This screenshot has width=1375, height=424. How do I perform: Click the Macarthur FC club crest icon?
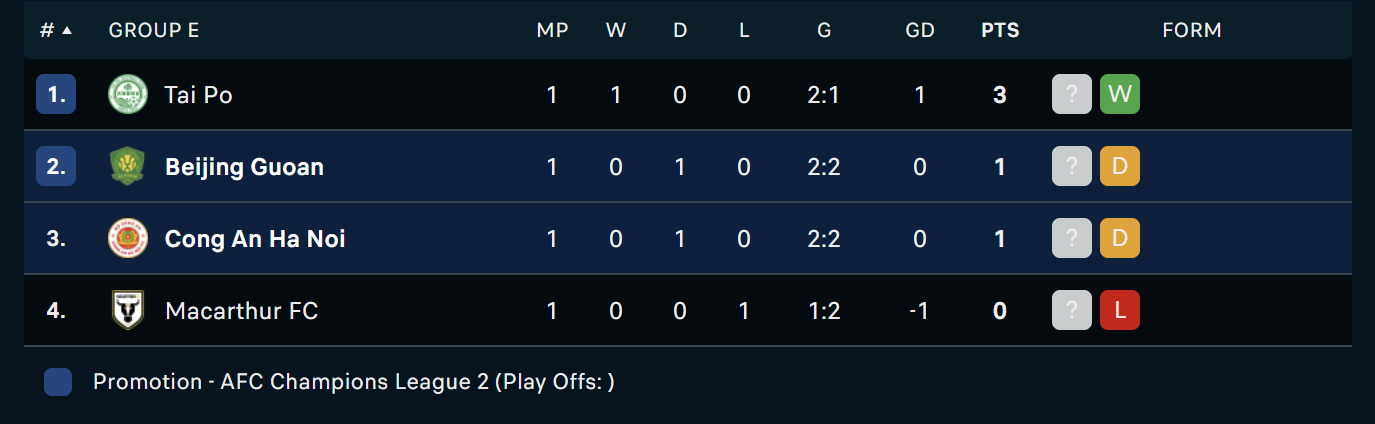(128, 311)
